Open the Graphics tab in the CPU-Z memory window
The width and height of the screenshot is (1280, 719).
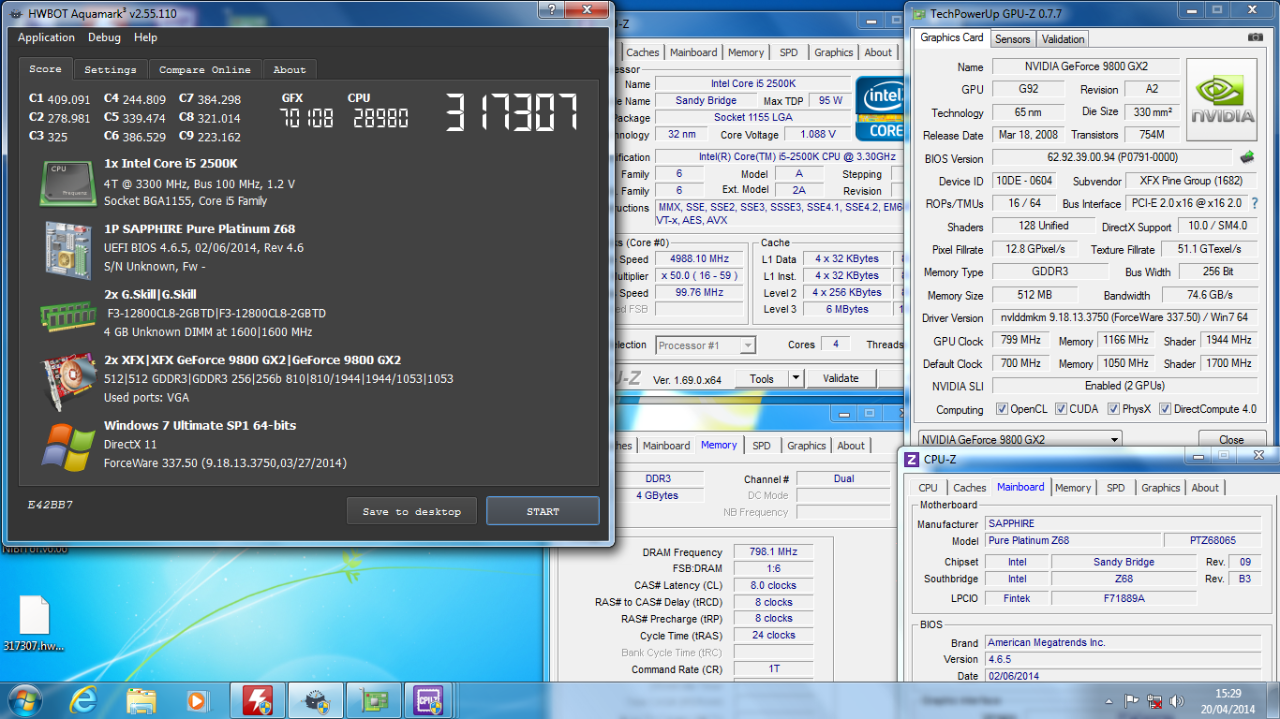pos(806,446)
